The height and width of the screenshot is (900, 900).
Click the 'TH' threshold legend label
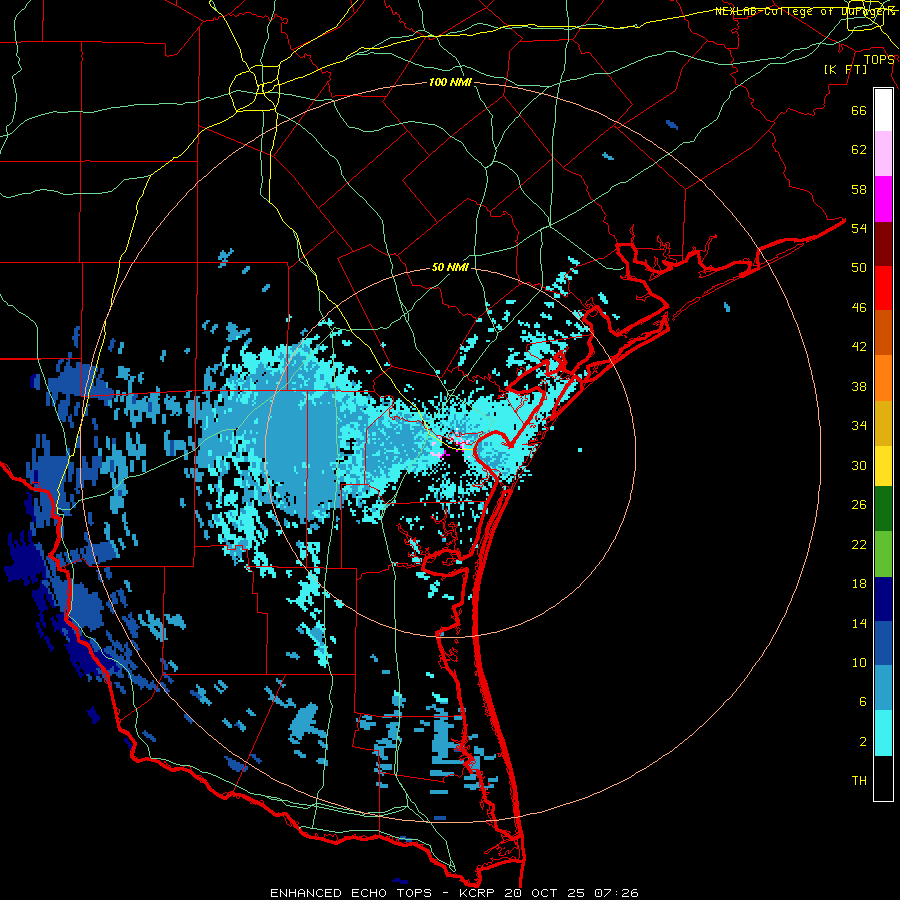click(859, 781)
